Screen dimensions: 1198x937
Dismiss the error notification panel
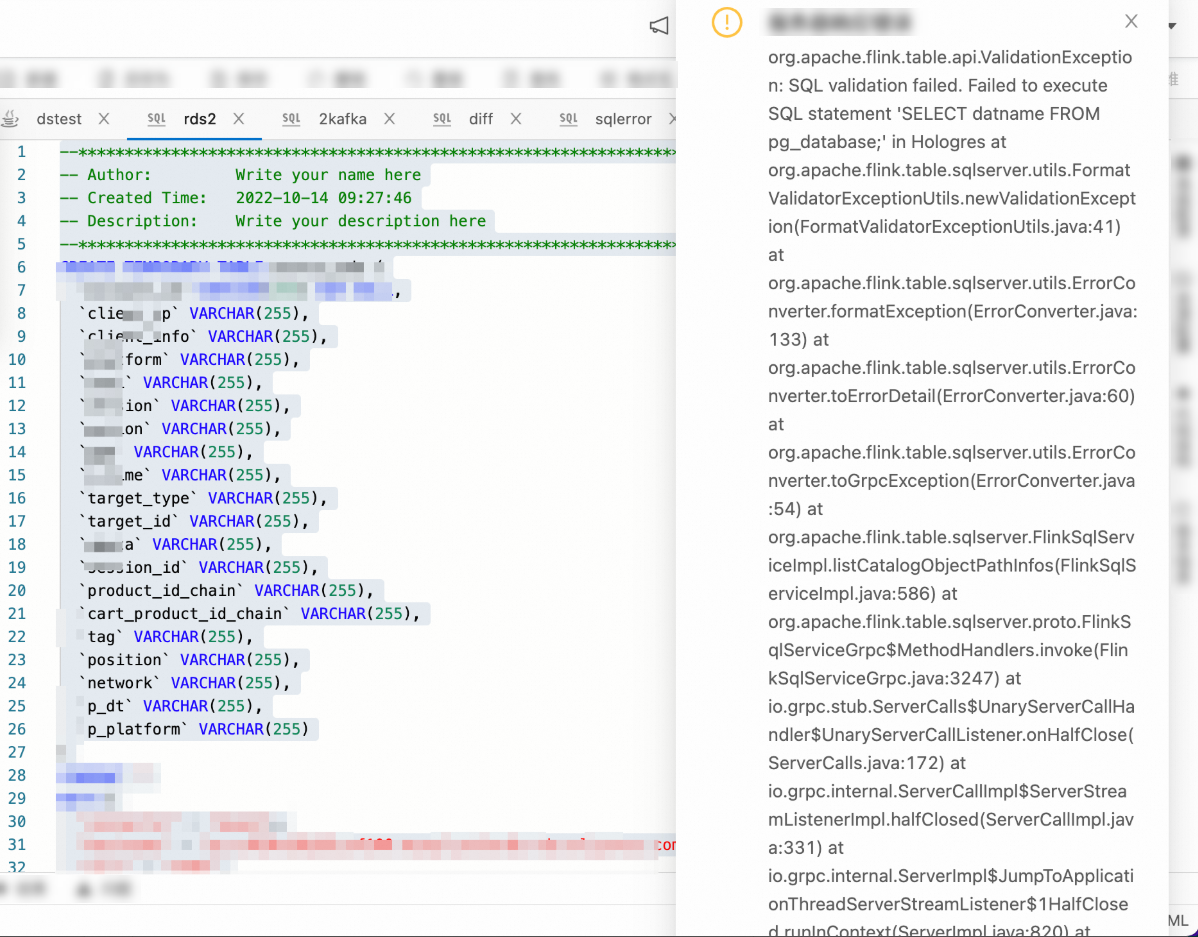click(1131, 21)
